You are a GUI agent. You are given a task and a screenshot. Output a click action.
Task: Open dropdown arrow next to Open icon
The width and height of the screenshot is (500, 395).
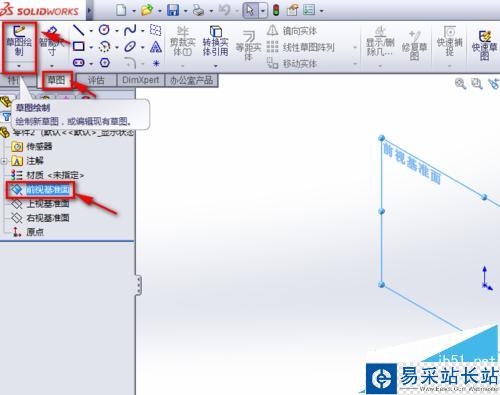click(x=160, y=11)
